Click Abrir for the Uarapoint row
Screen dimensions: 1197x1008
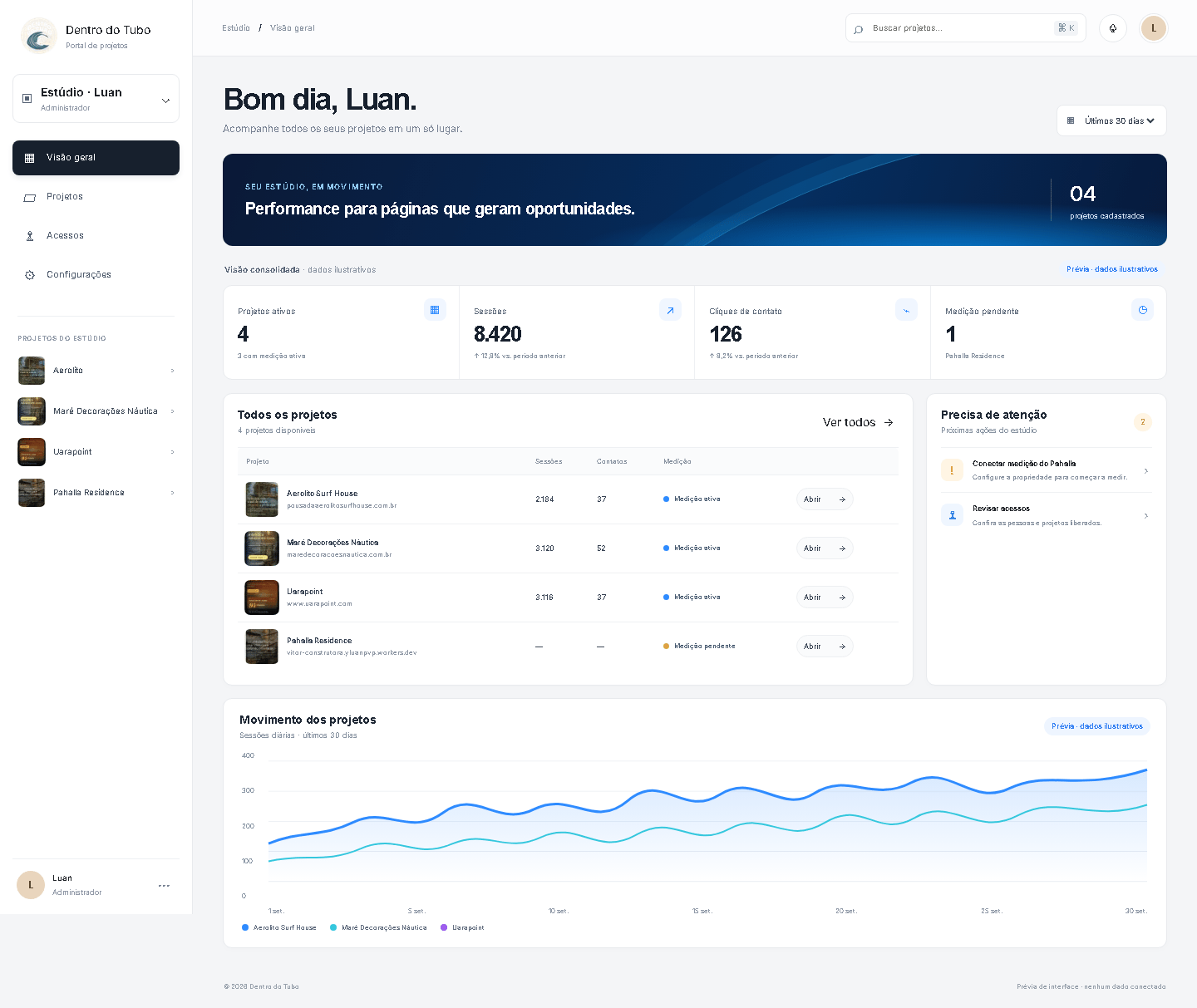(x=825, y=597)
